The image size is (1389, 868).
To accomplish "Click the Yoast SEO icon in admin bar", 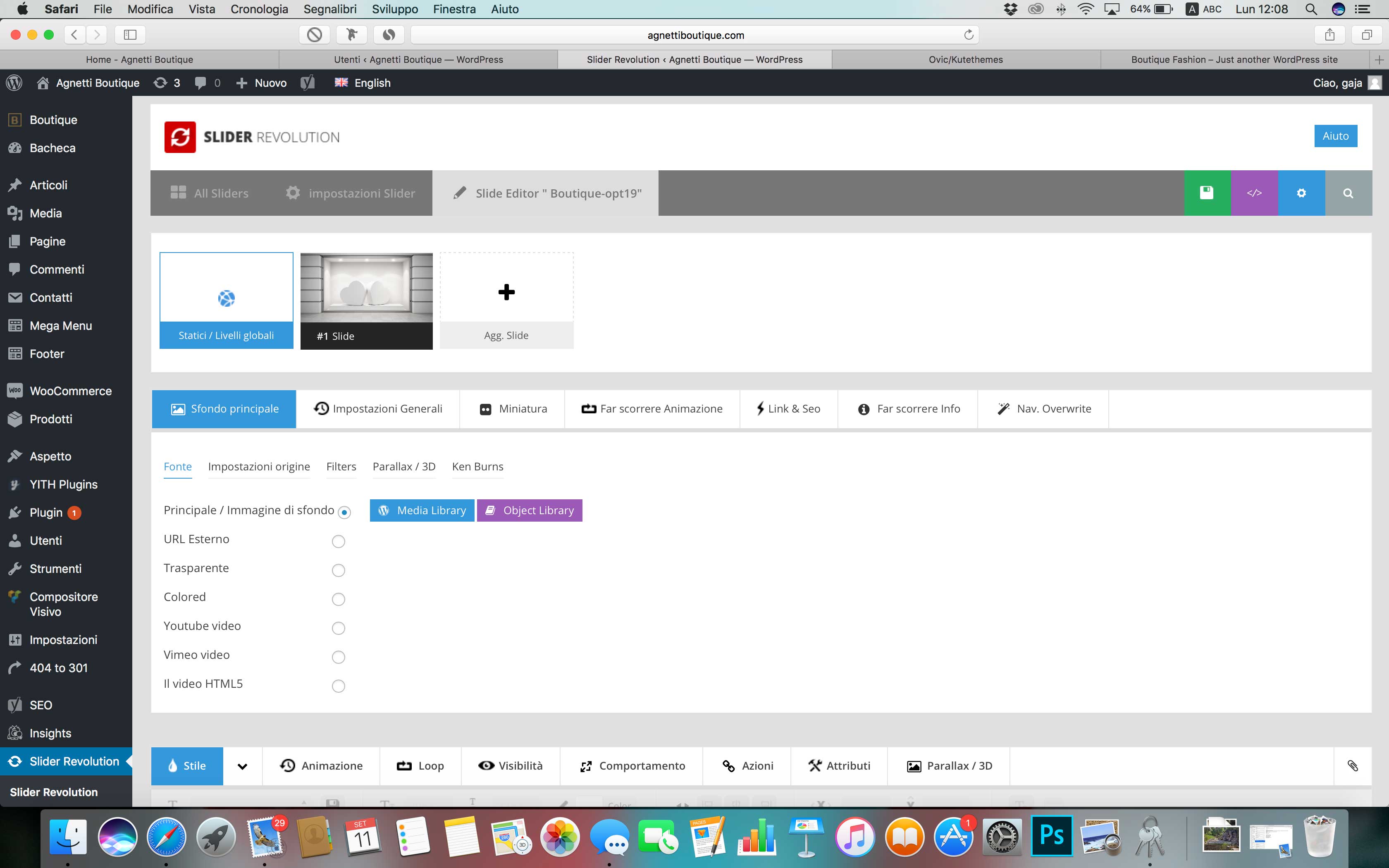I will coord(308,83).
